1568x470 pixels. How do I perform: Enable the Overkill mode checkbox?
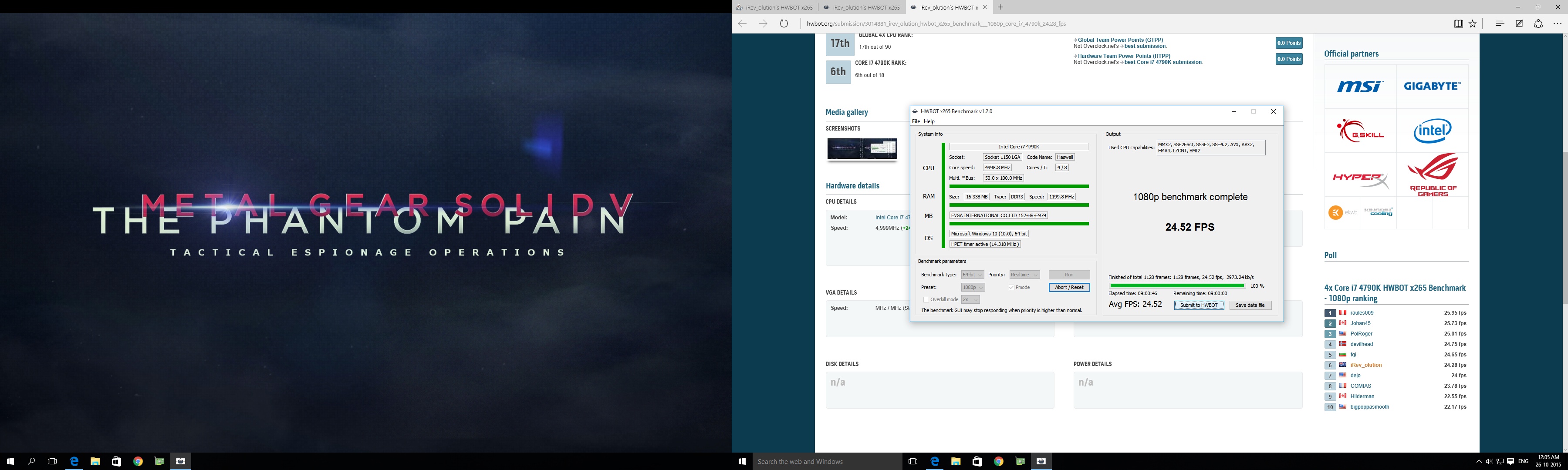click(926, 300)
